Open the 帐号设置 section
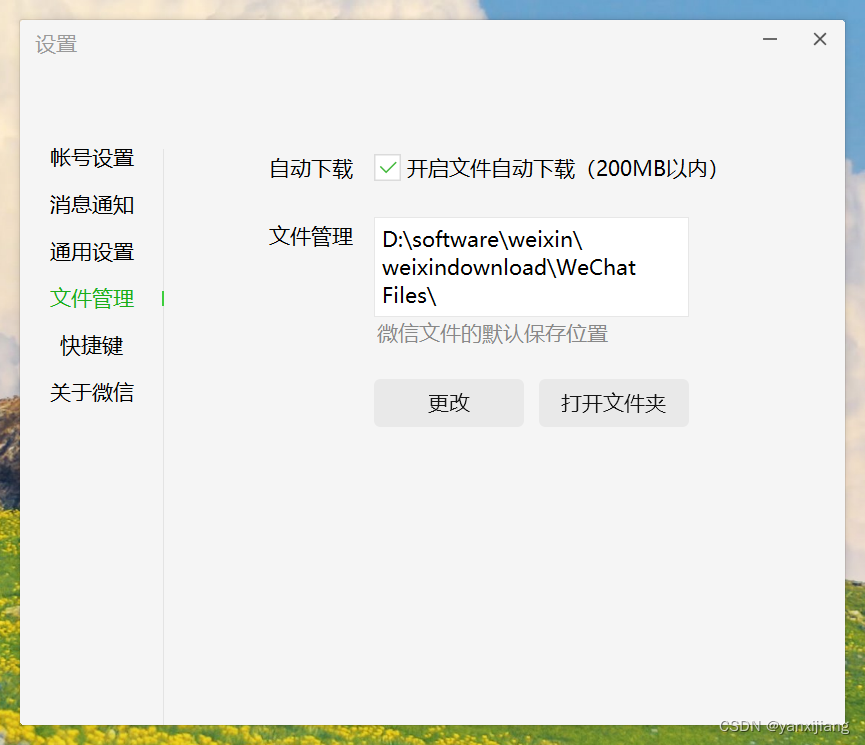Screen dimensions: 865x745 click(92, 158)
